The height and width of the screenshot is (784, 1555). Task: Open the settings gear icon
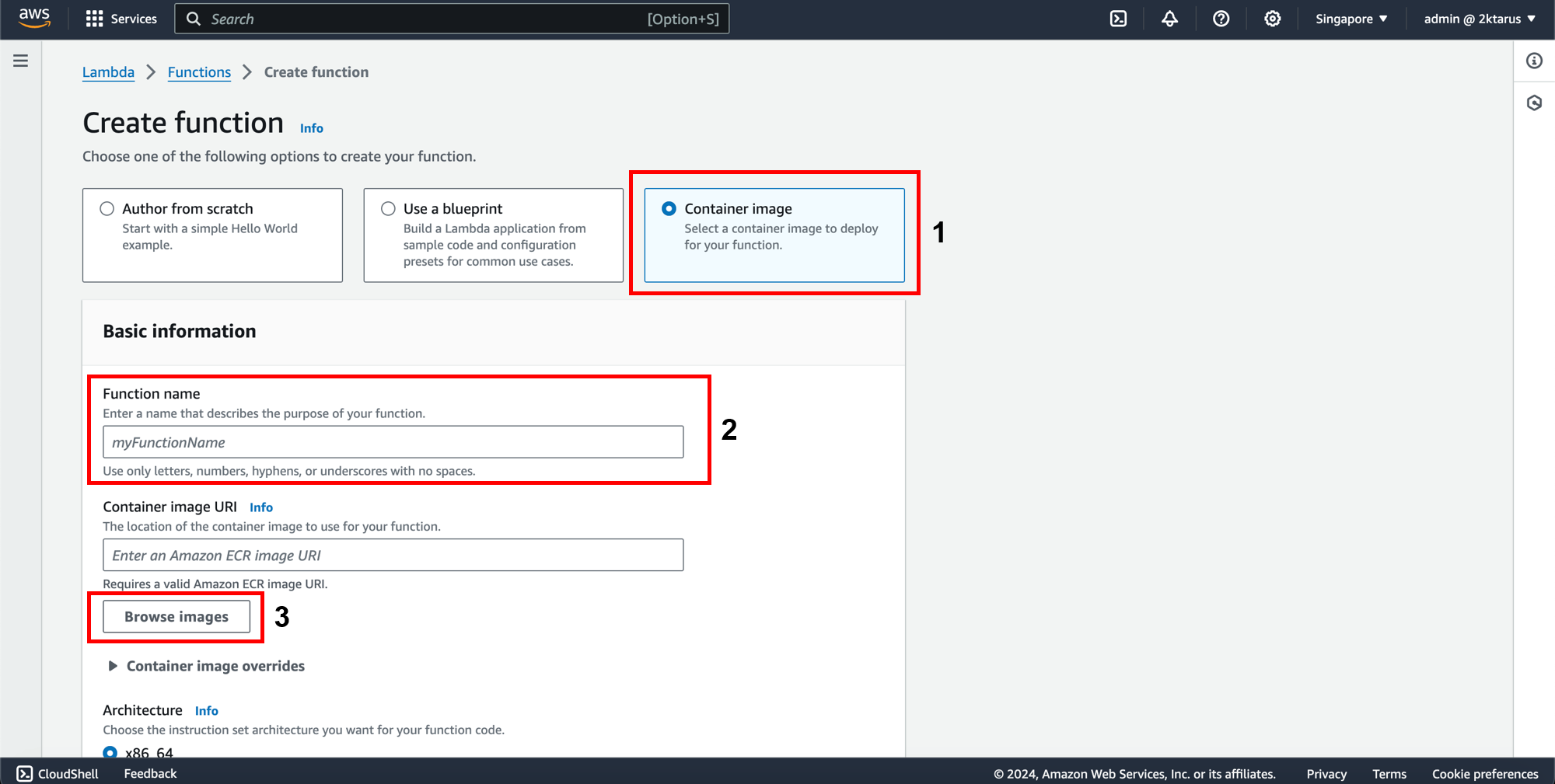1272,19
